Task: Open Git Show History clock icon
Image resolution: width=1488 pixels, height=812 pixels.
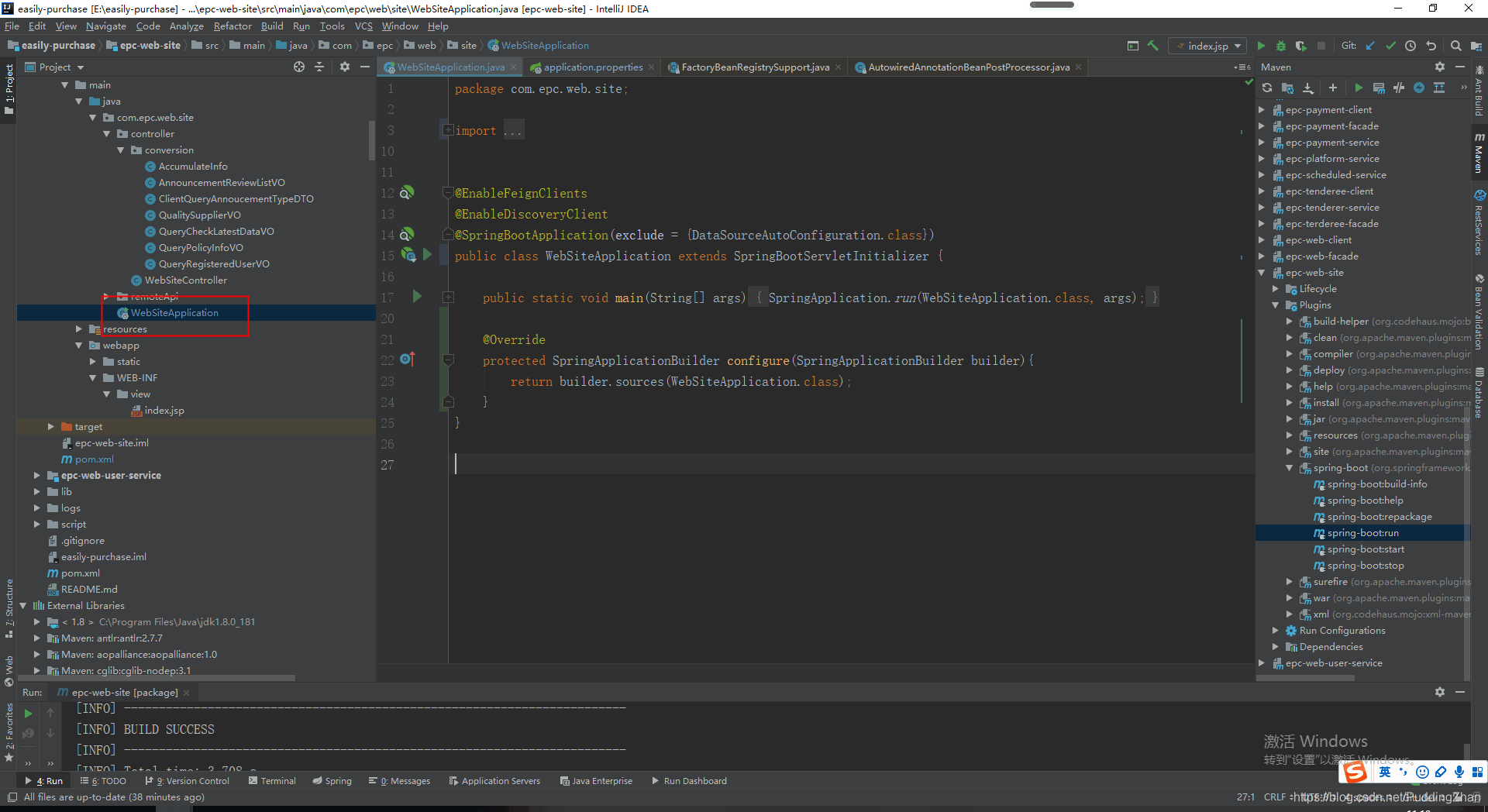Action: (1410, 46)
